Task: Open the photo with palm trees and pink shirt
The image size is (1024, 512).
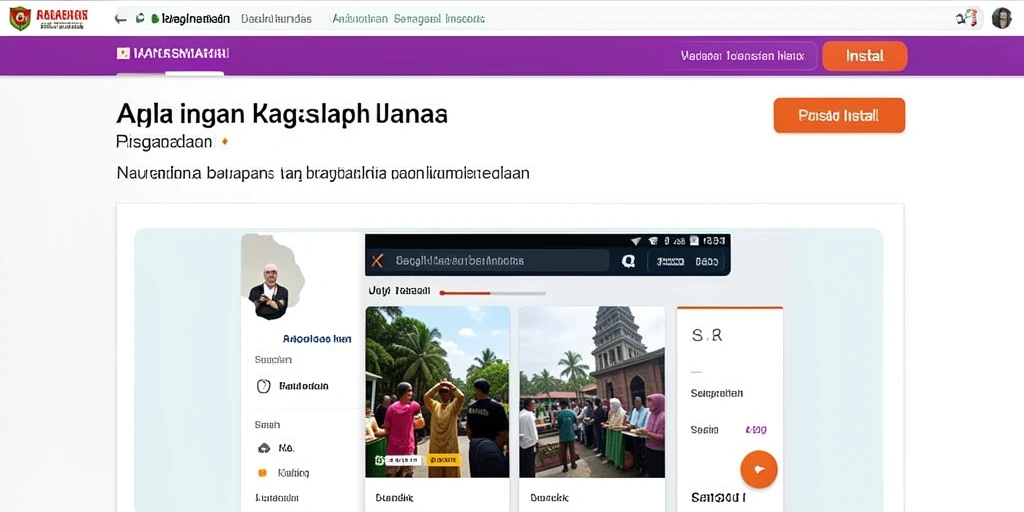Action: (x=438, y=392)
